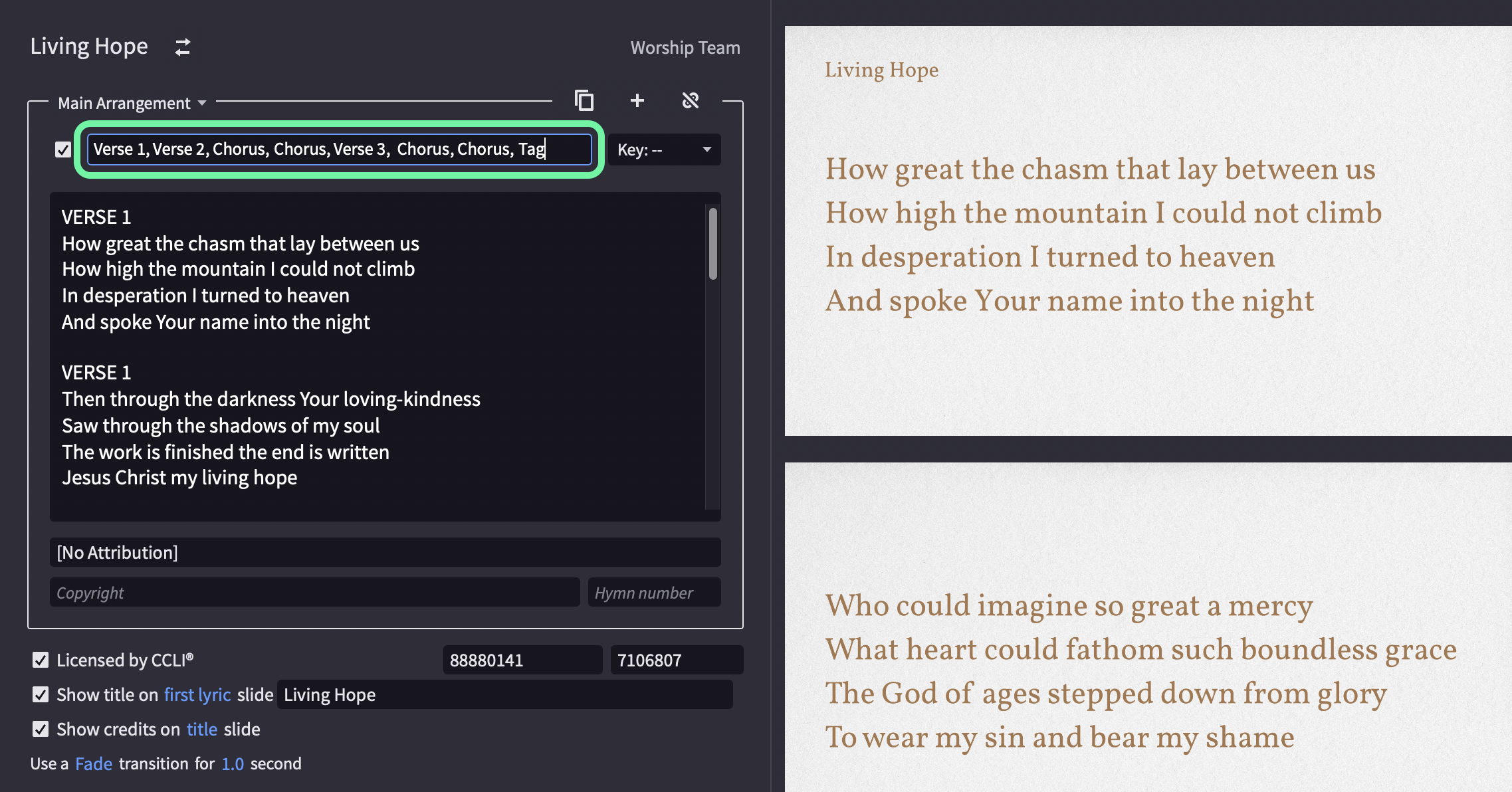Click the swap song icon beside Living Hope
The height and width of the screenshot is (792, 1512).
pyautogui.click(x=182, y=47)
